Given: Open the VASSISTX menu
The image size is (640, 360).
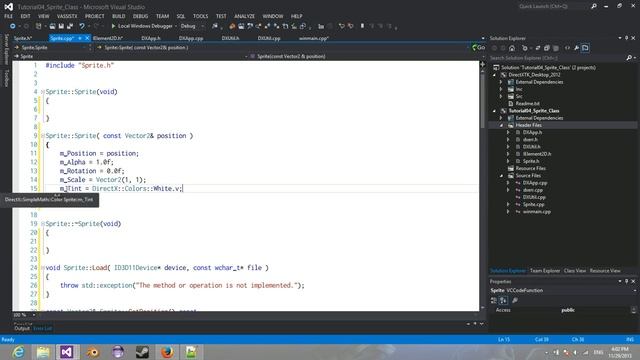Looking at the screenshot, I should (x=67, y=16).
